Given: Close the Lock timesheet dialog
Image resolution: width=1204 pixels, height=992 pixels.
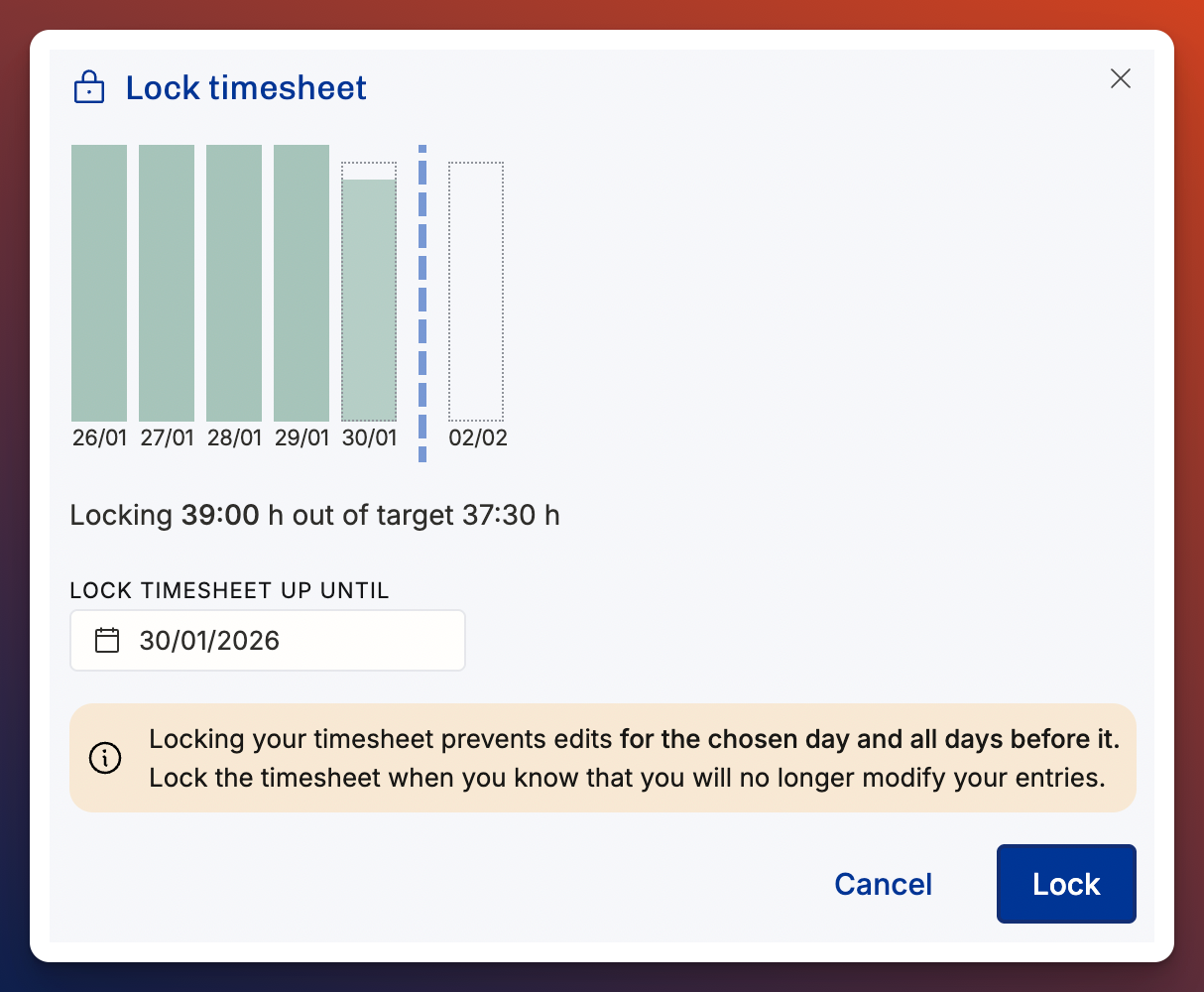Looking at the screenshot, I should pyautogui.click(x=1121, y=78).
